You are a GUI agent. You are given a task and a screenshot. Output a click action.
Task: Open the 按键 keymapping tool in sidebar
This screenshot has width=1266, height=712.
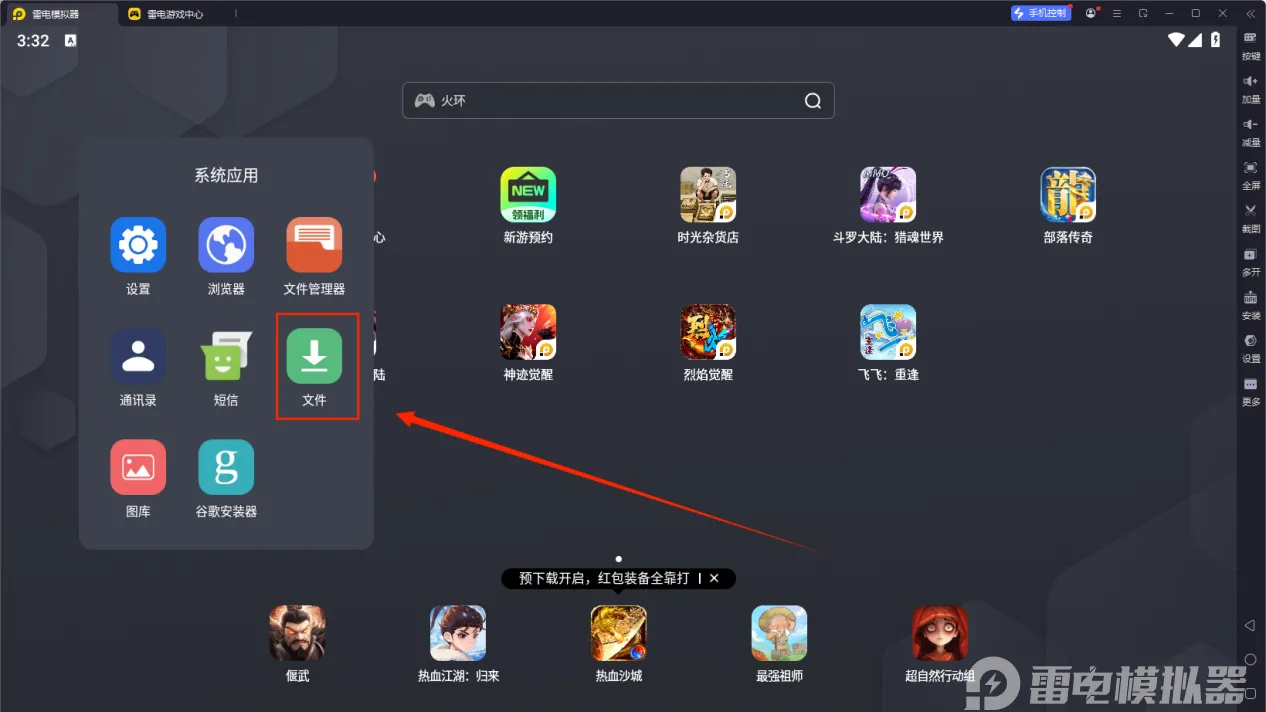click(x=1250, y=45)
